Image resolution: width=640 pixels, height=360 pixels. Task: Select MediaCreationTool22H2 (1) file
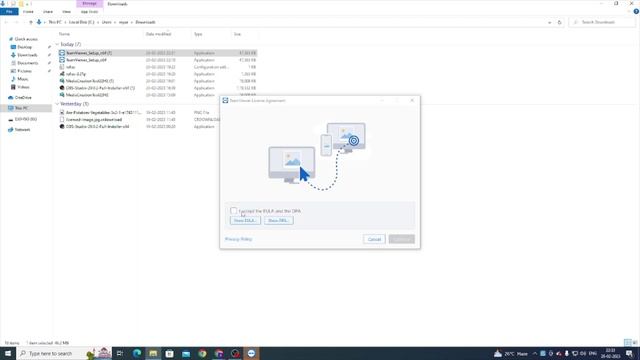tap(158, 81)
